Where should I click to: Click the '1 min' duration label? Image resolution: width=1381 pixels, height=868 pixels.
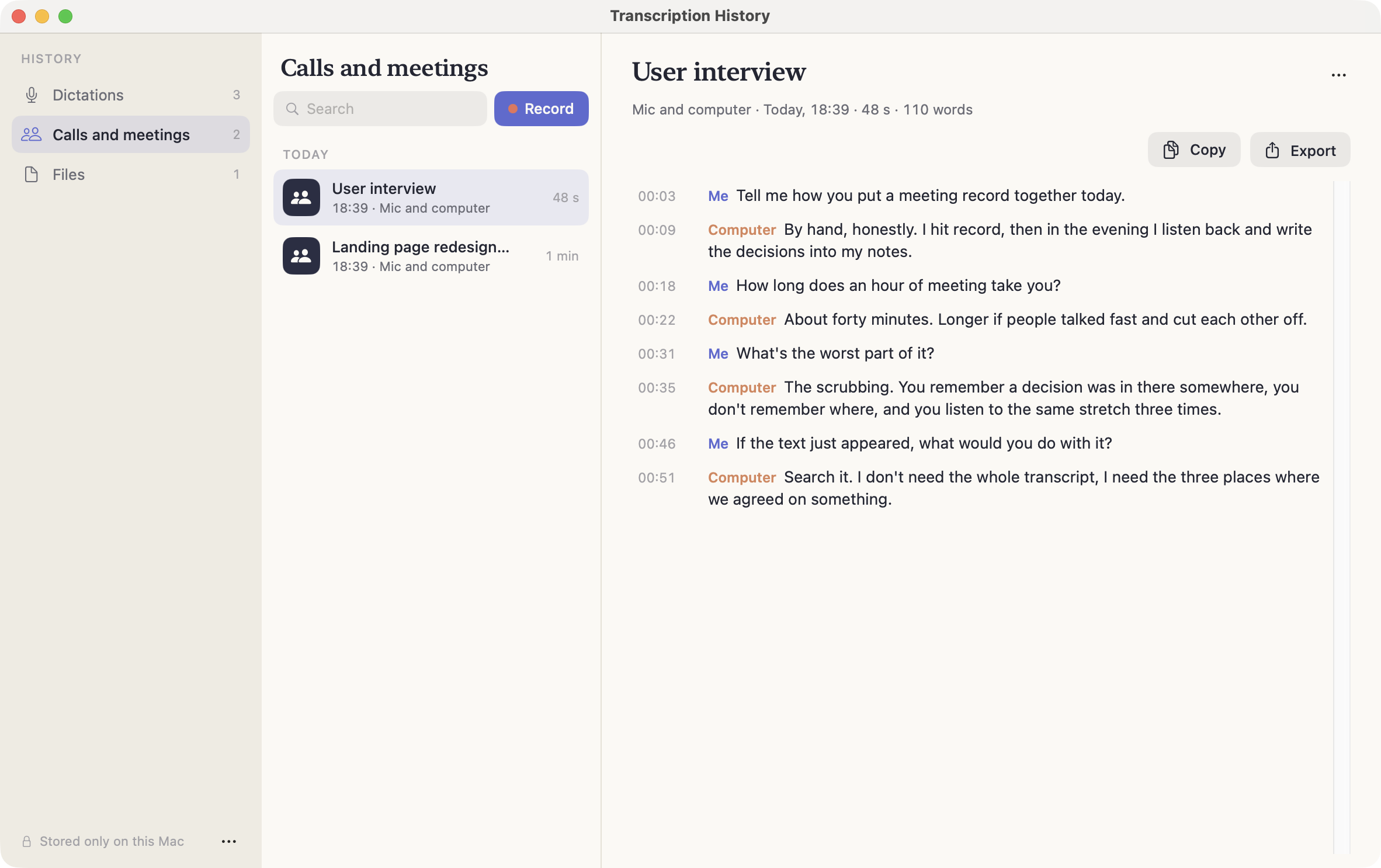point(562,256)
